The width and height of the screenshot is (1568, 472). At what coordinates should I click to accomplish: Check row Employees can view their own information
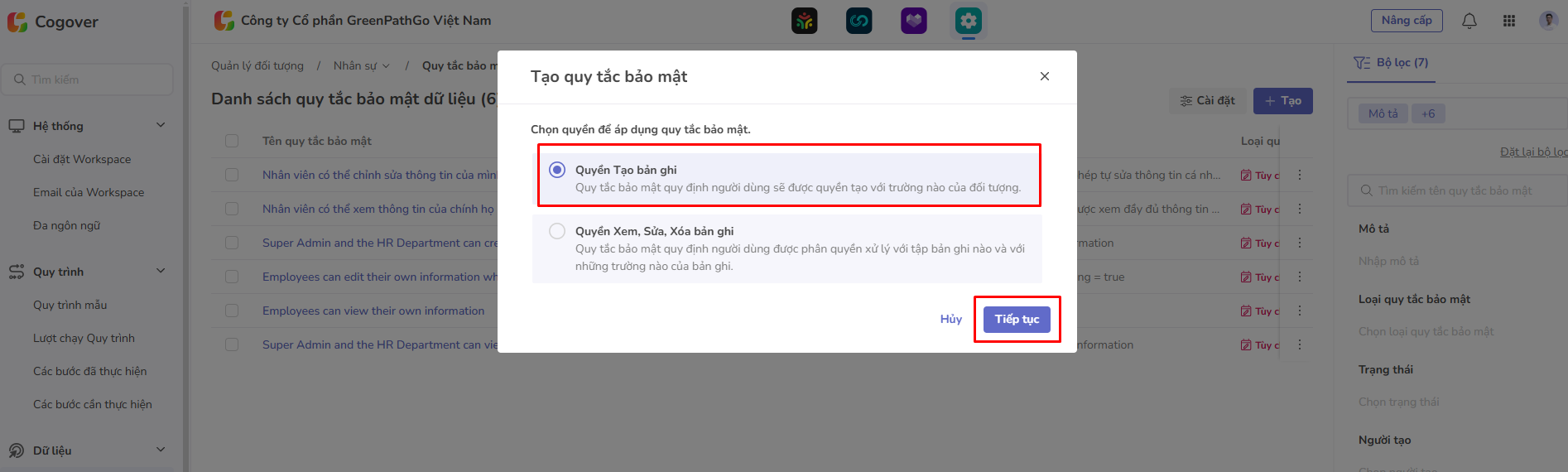(x=232, y=311)
